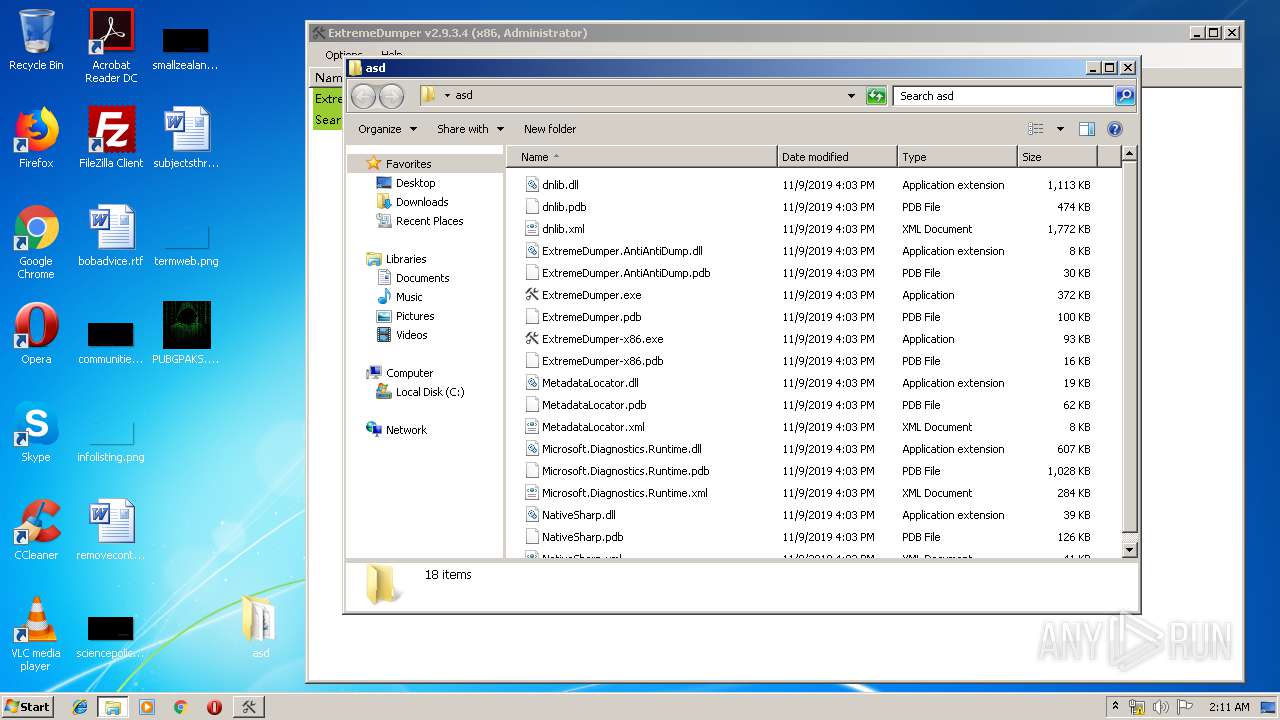Select Microsoft.Diagnostics.Runtime.xml file

624,493
